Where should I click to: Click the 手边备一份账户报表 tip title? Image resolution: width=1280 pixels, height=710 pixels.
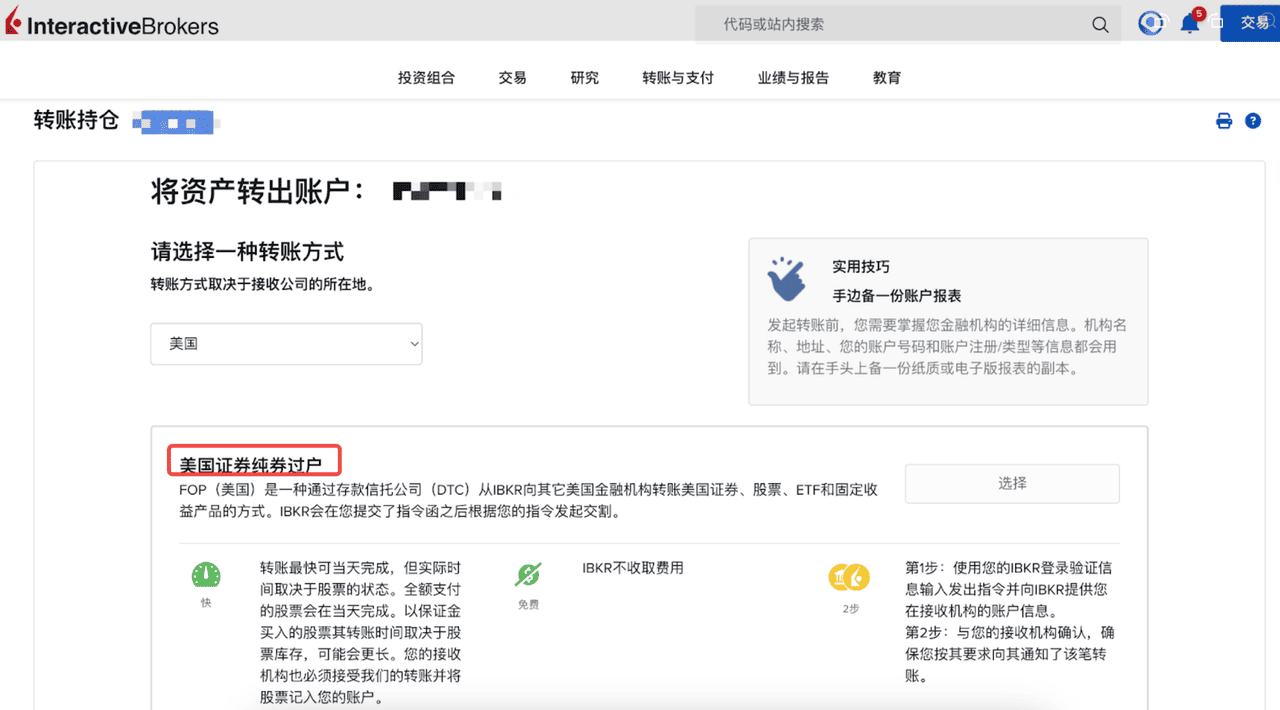point(897,295)
